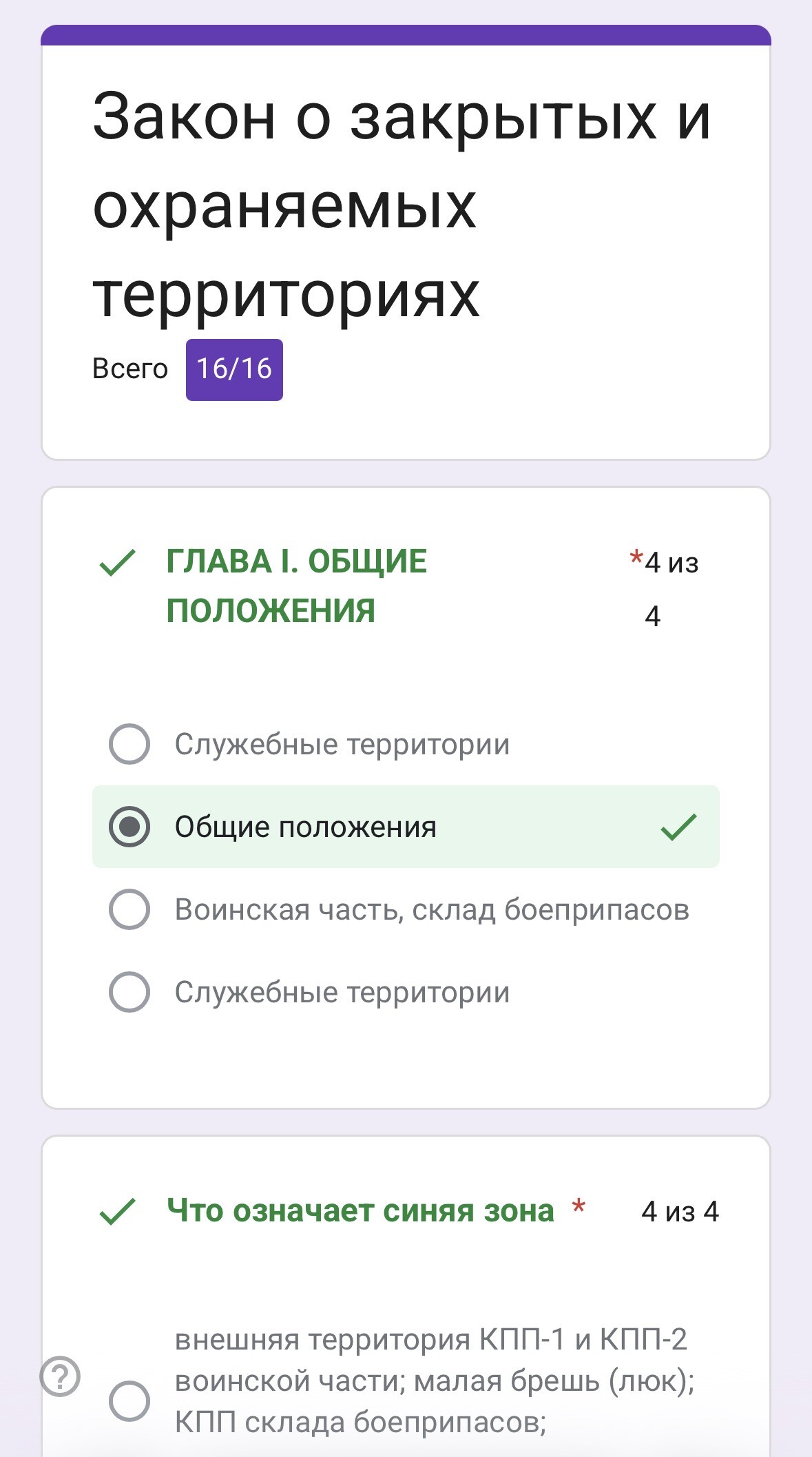
Task: Click "4 из 4" score of синяя зона question
Action: point(680,1212)
